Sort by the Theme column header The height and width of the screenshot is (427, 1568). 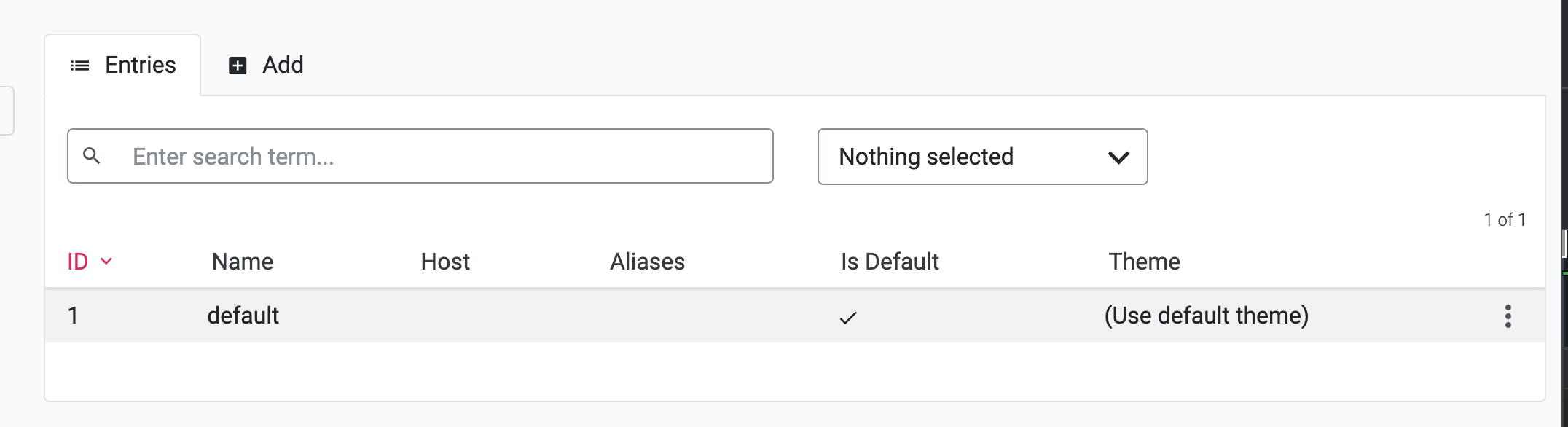[x=1144, y=262]
